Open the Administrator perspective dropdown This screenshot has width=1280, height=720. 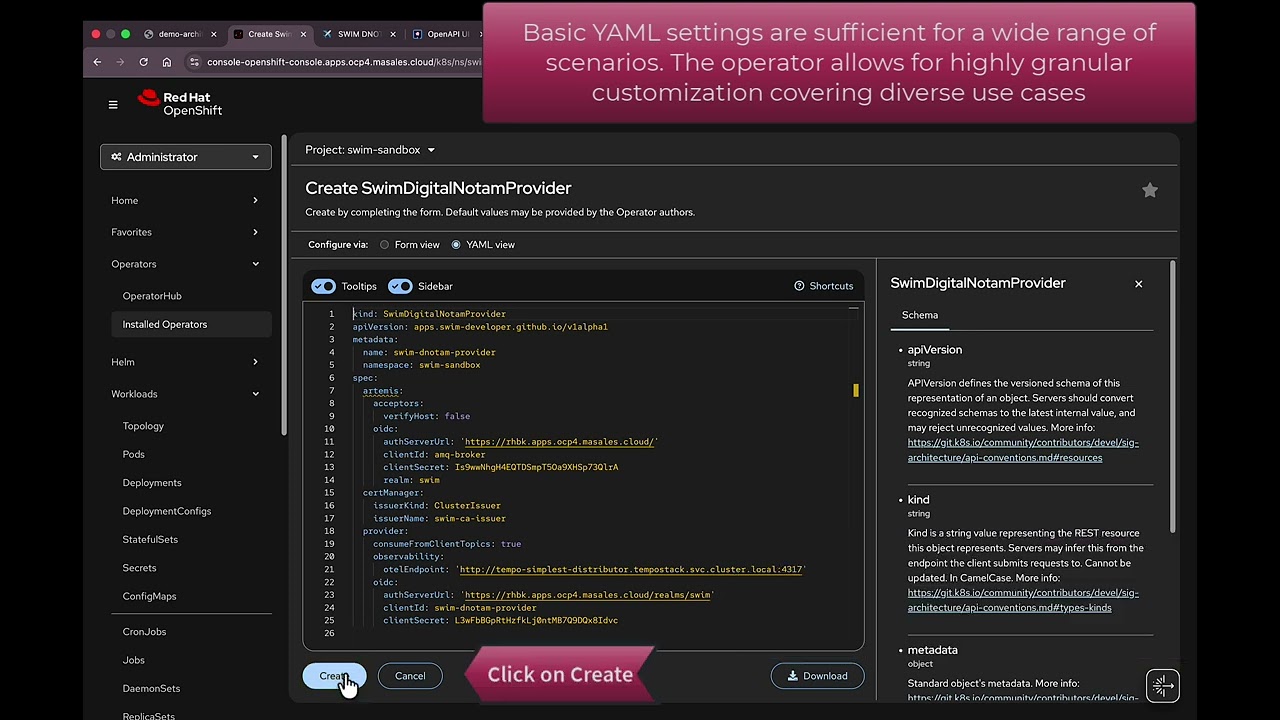click(x=185, y=157)
